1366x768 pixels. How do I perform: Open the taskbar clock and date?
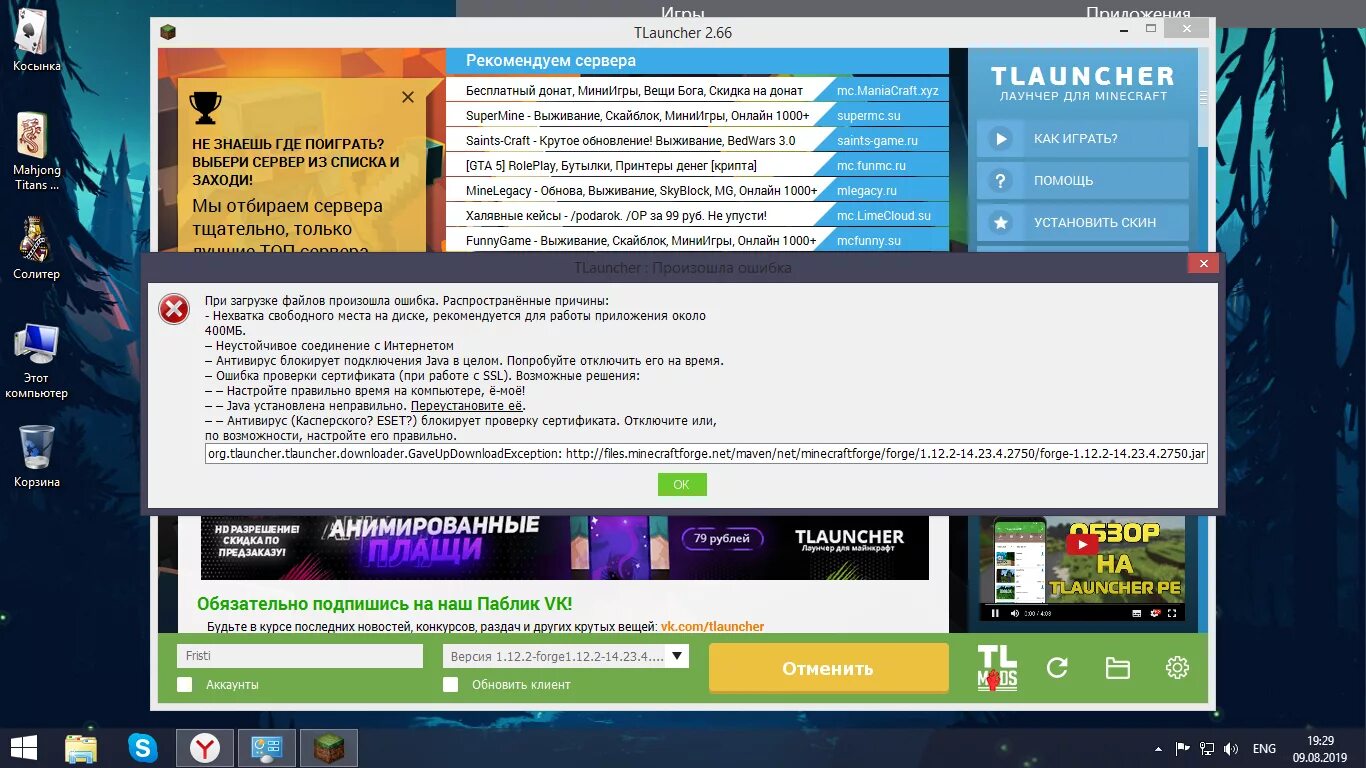tap(1320, 748)
